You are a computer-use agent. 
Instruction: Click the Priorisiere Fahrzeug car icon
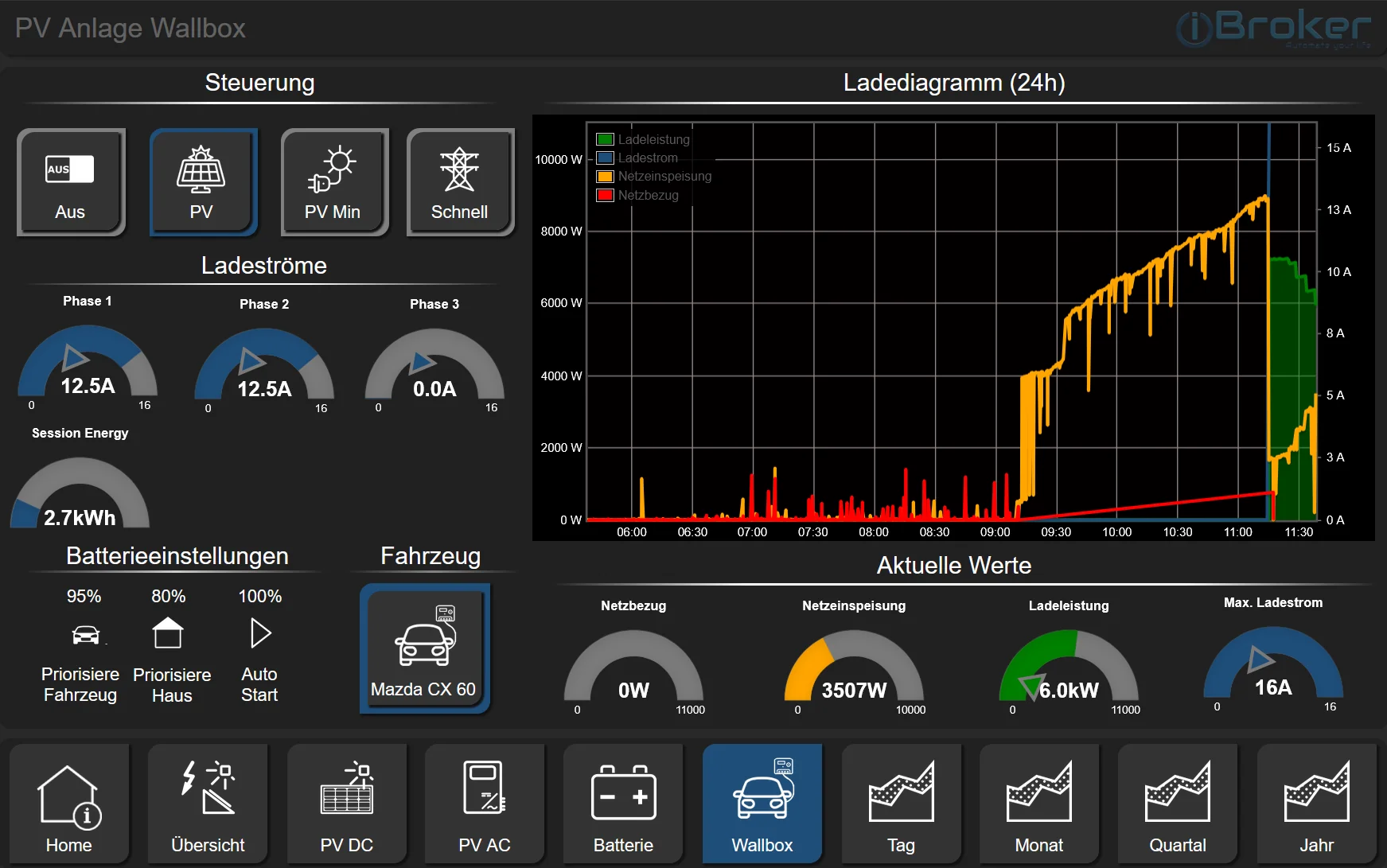(86, 635)
